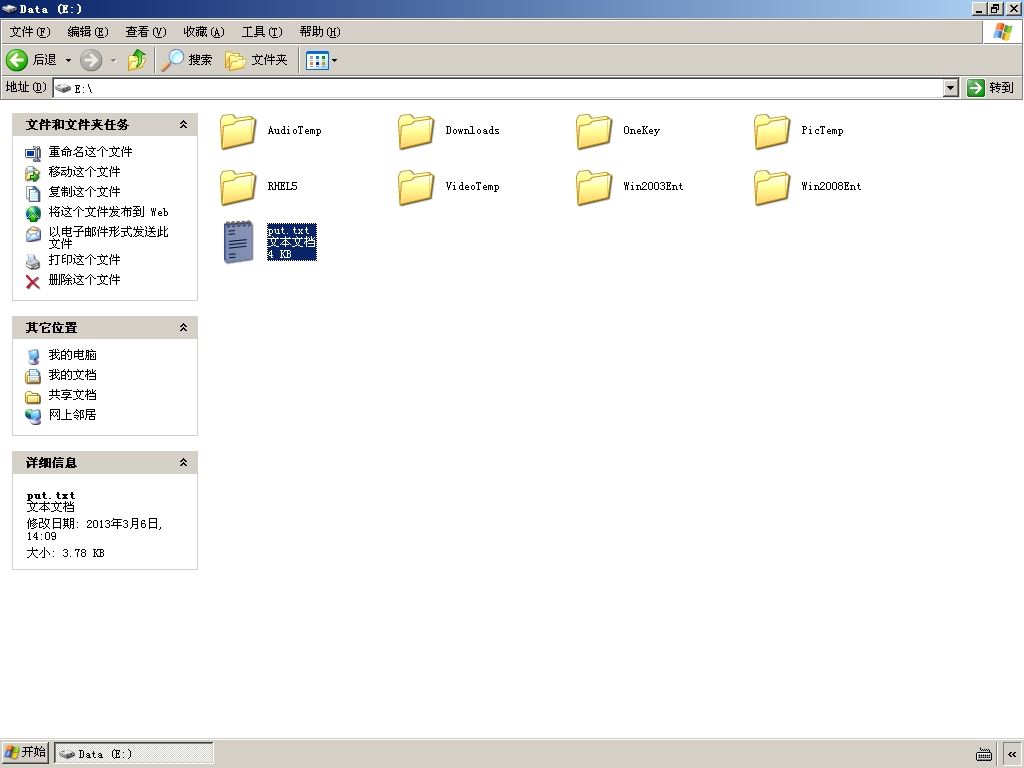Select the Downloads folder icon
Image resolution: width=1024 pixels, height=768 pixels.
415,131
